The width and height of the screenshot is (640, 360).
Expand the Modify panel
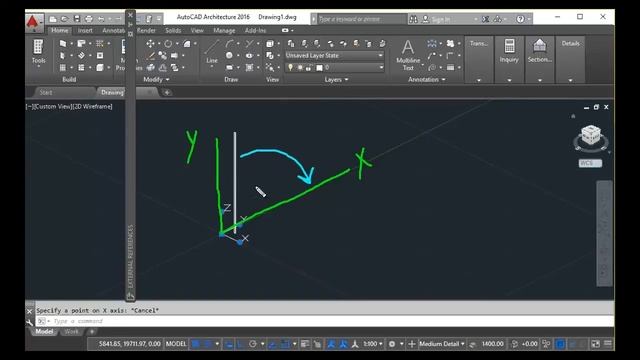click(156, 80)
